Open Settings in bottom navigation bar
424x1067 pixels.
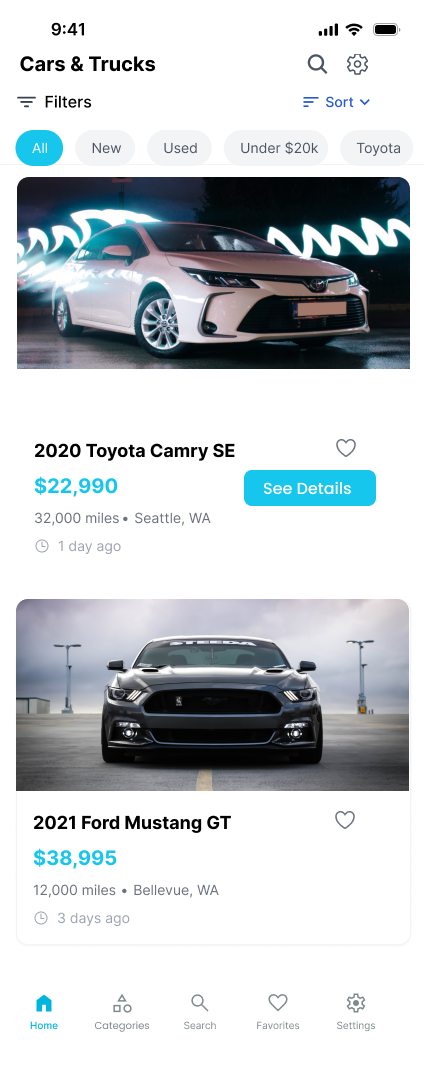(x=356, y=1012)
